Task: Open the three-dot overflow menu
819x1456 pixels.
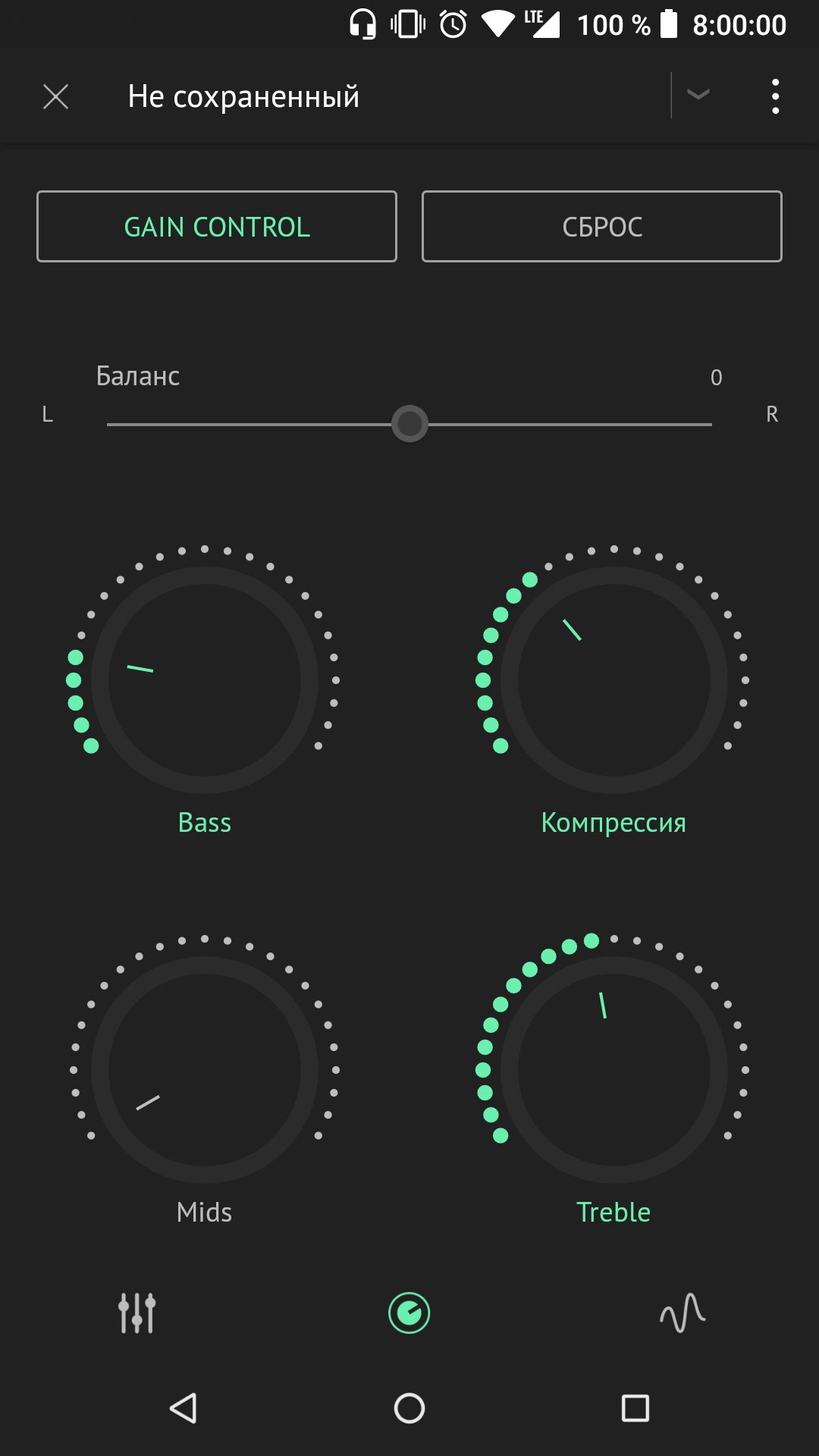Action: pos(775,96)
